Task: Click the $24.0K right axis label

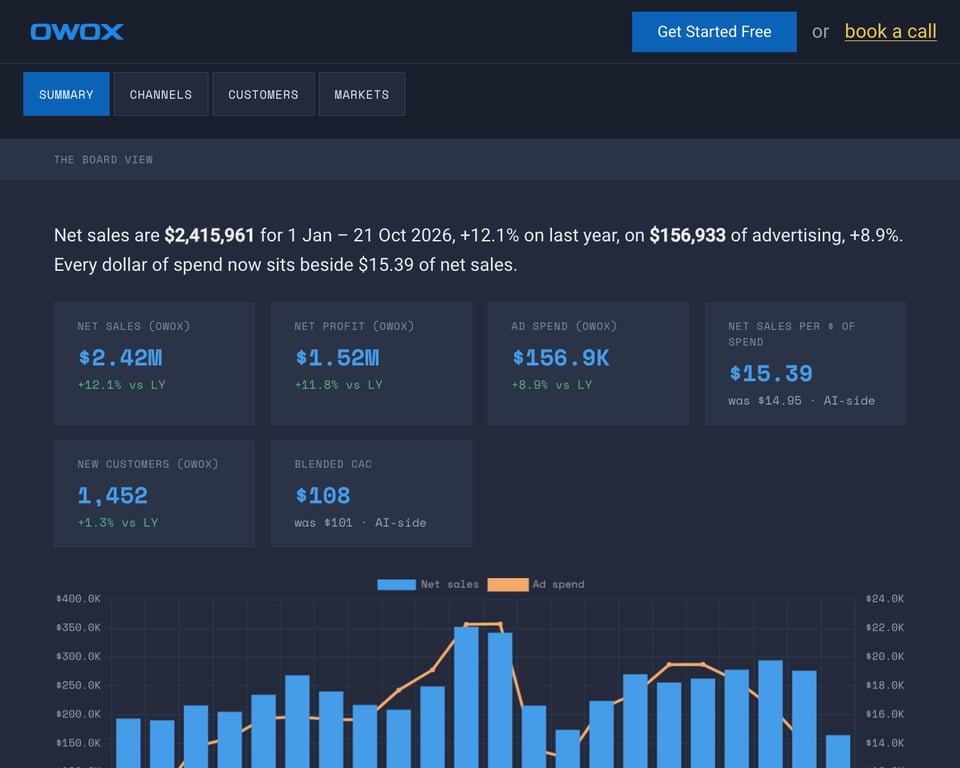Action: [885, 598]
